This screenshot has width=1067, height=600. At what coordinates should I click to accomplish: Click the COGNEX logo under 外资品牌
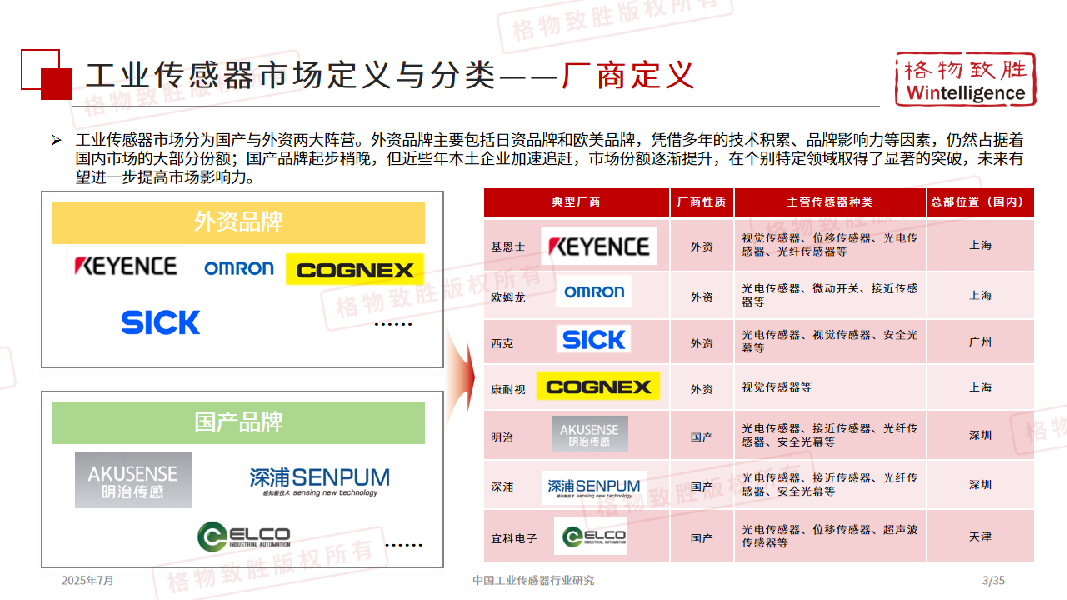tap(355, 269)
